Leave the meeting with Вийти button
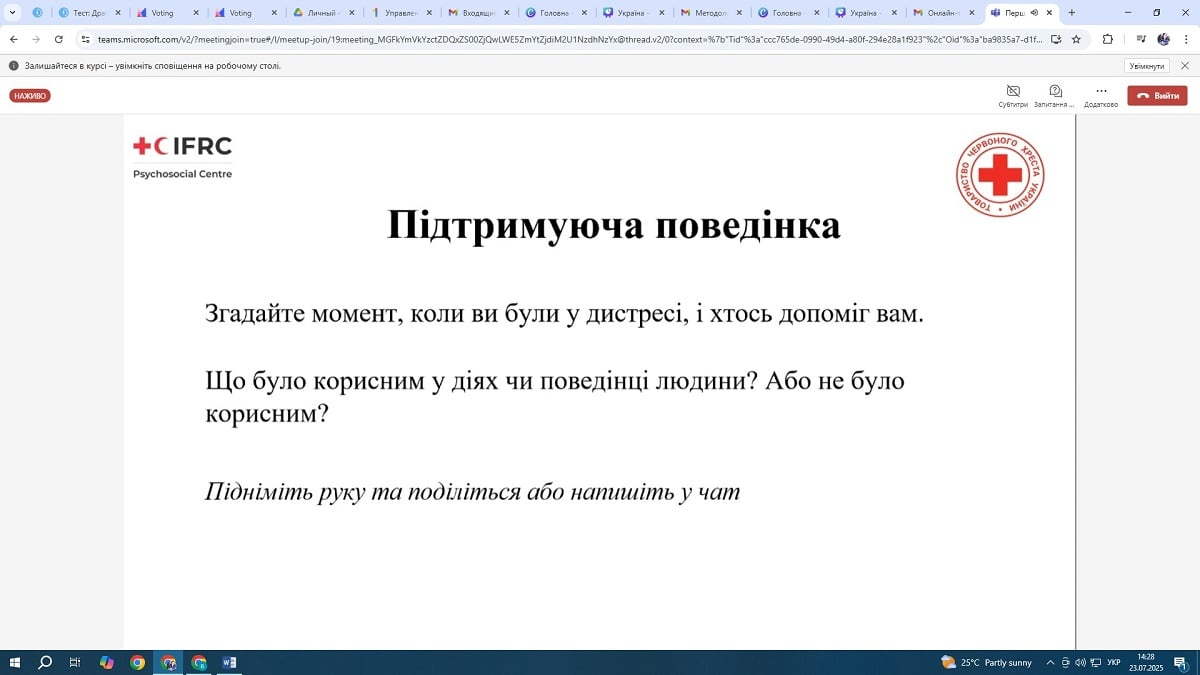This screenshot has height=675, width=1200. 1157,96
